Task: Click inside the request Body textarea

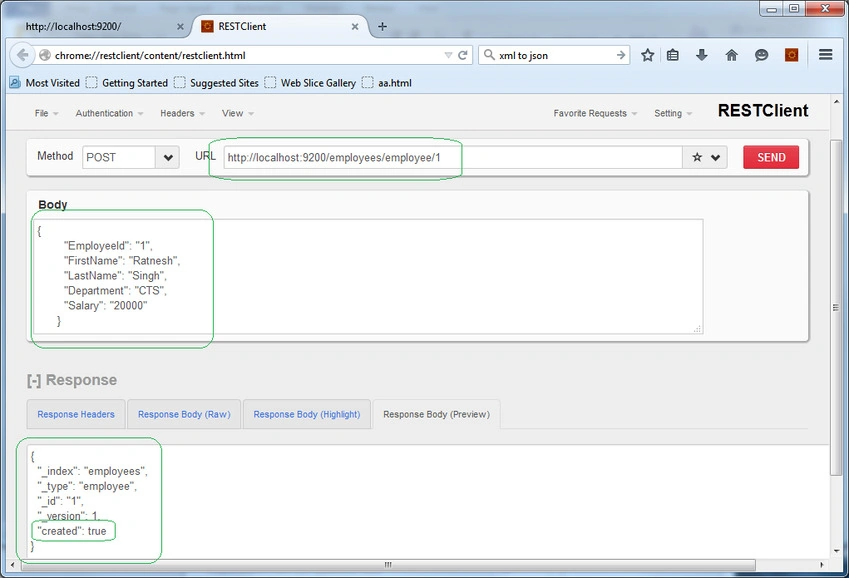Action: pyautogui.click(x=368, y=276)
